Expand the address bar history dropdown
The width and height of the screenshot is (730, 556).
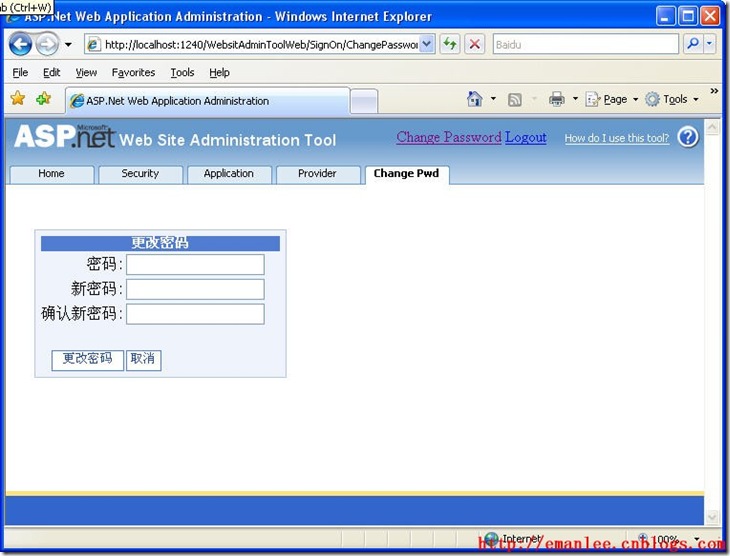[426, 45]
